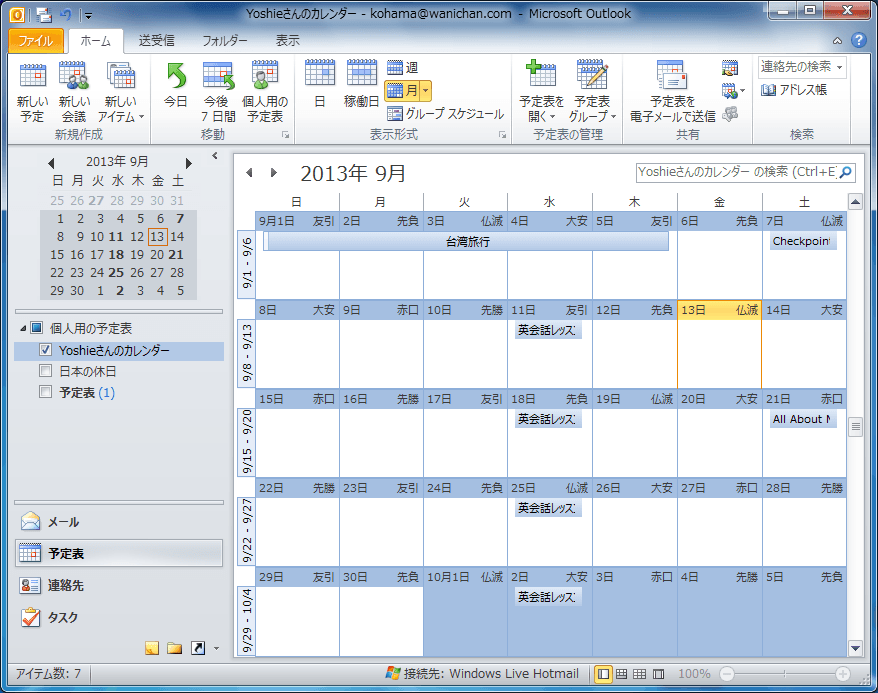Click next month arrow in date navigator
Image resolution: width=878 pixels, height=693 pixels.
coord(189,163)
